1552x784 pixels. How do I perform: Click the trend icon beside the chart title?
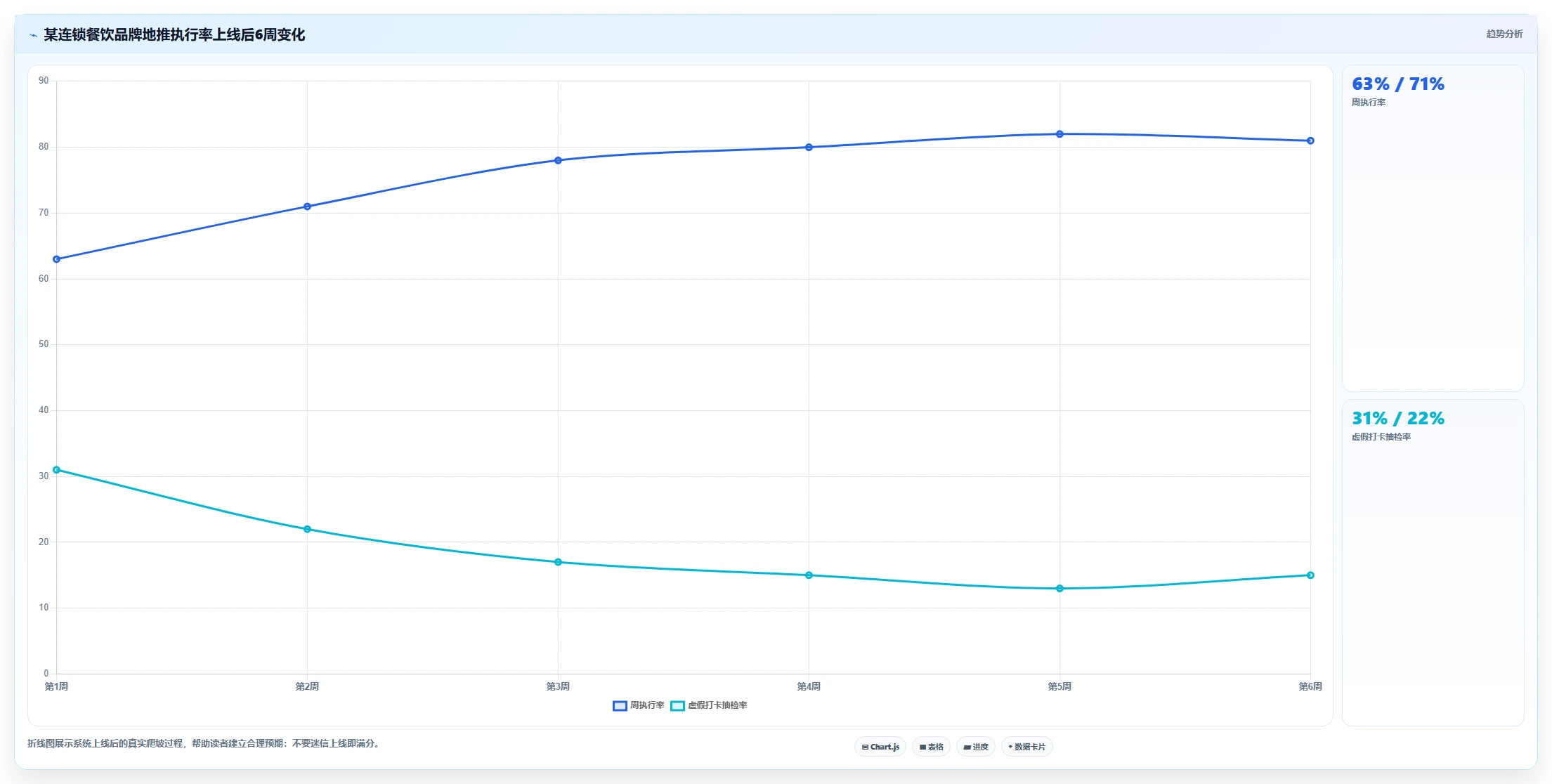tap(33, 35)
